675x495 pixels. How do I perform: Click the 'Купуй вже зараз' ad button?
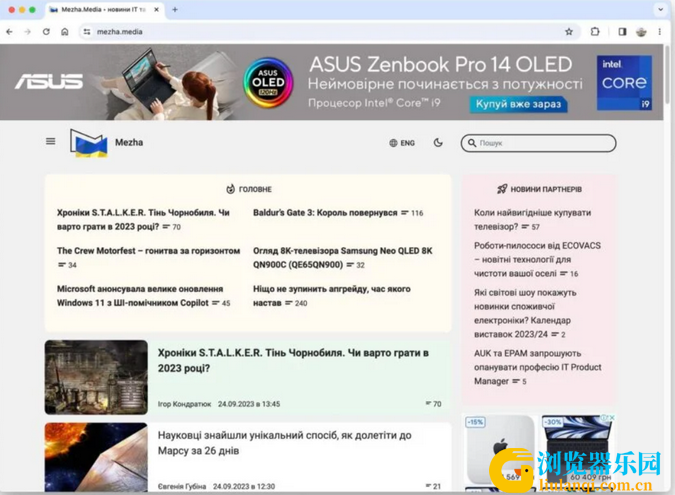(x=518, y=104)
